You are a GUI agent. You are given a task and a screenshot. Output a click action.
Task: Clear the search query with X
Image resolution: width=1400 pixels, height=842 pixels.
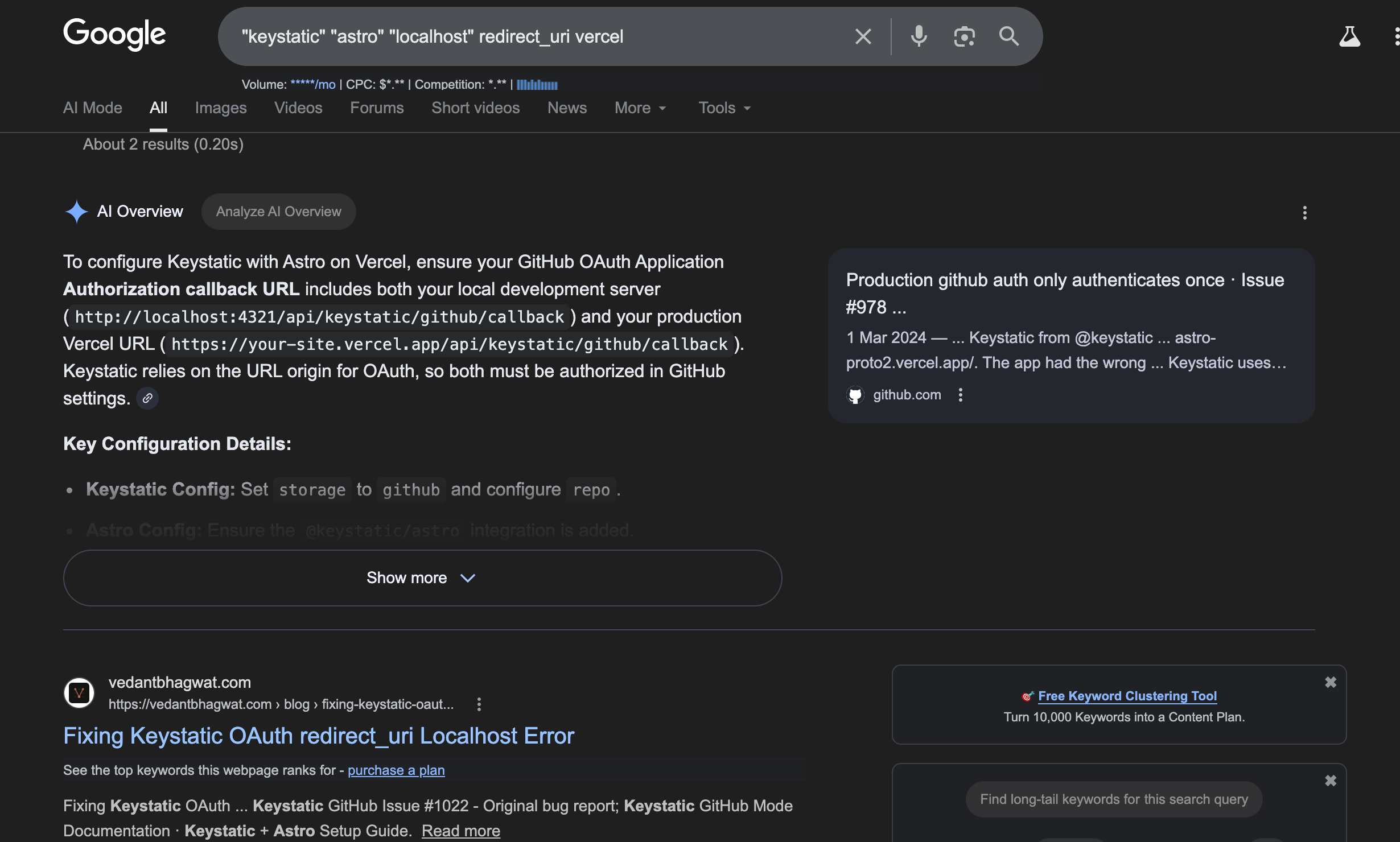click(x=863, y=36)
